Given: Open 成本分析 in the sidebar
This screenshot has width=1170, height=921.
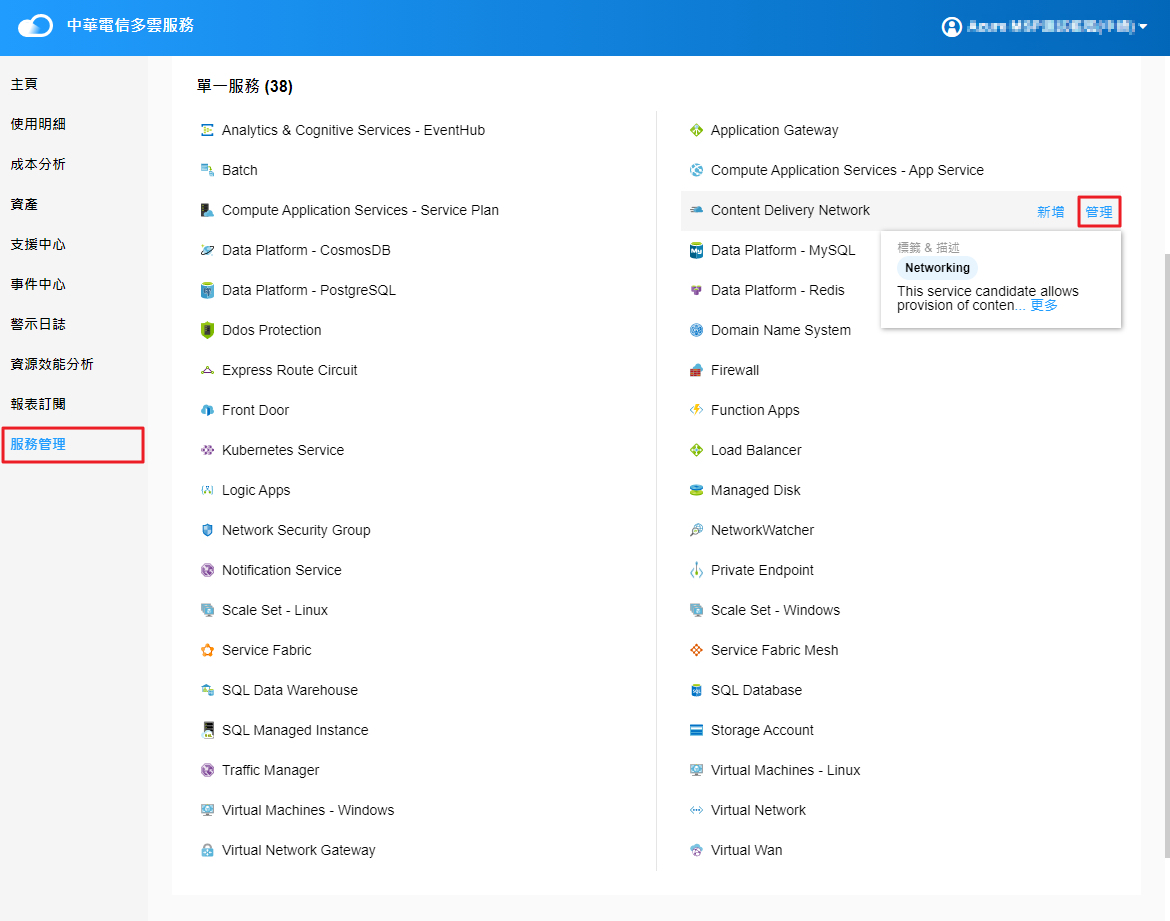Looking at the screenshot, I should [38, 164].
